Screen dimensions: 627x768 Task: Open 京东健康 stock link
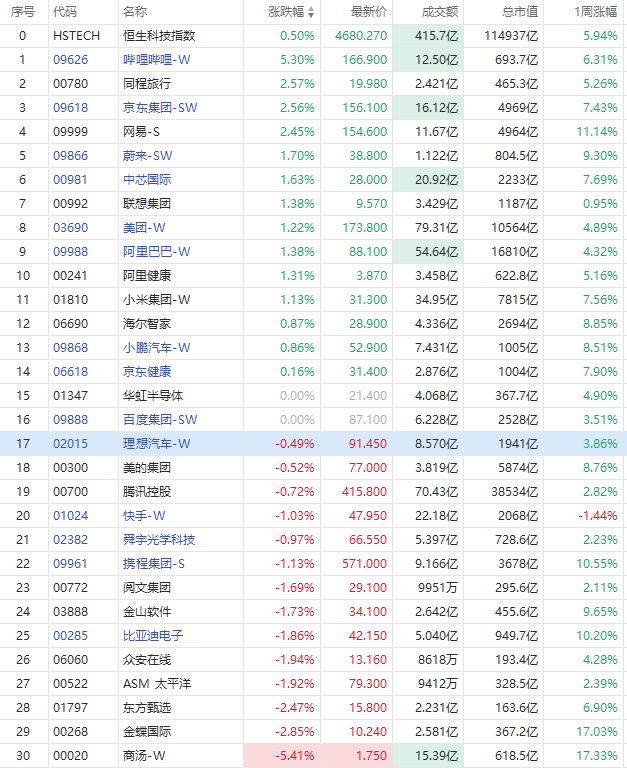[147, 372]
